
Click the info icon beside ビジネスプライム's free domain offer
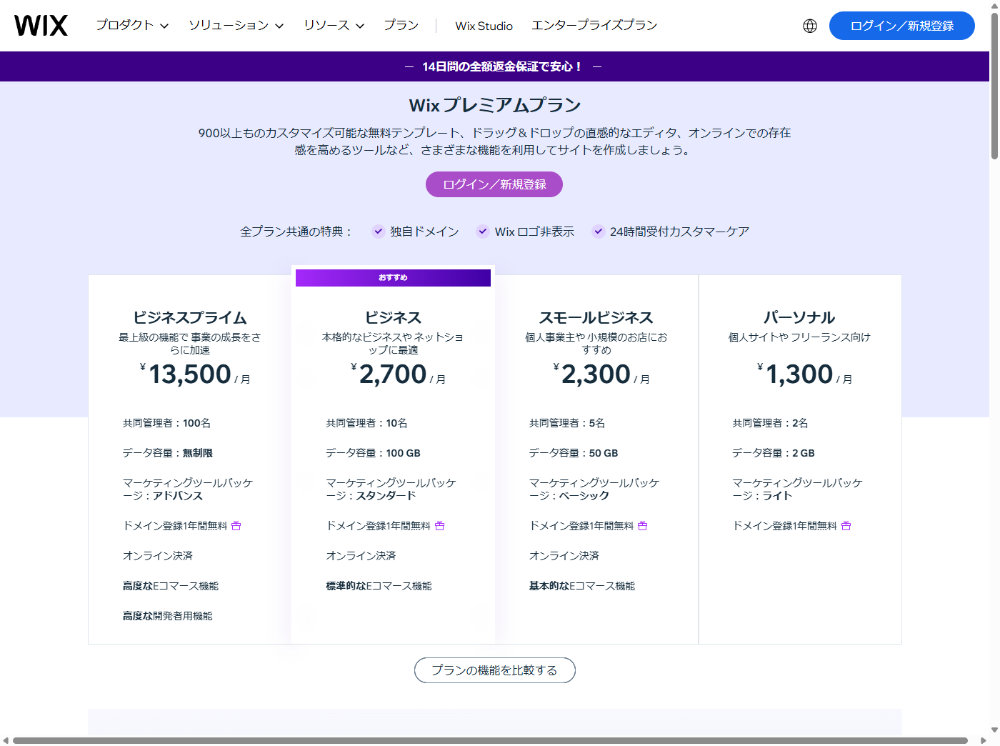coord(235,524)
